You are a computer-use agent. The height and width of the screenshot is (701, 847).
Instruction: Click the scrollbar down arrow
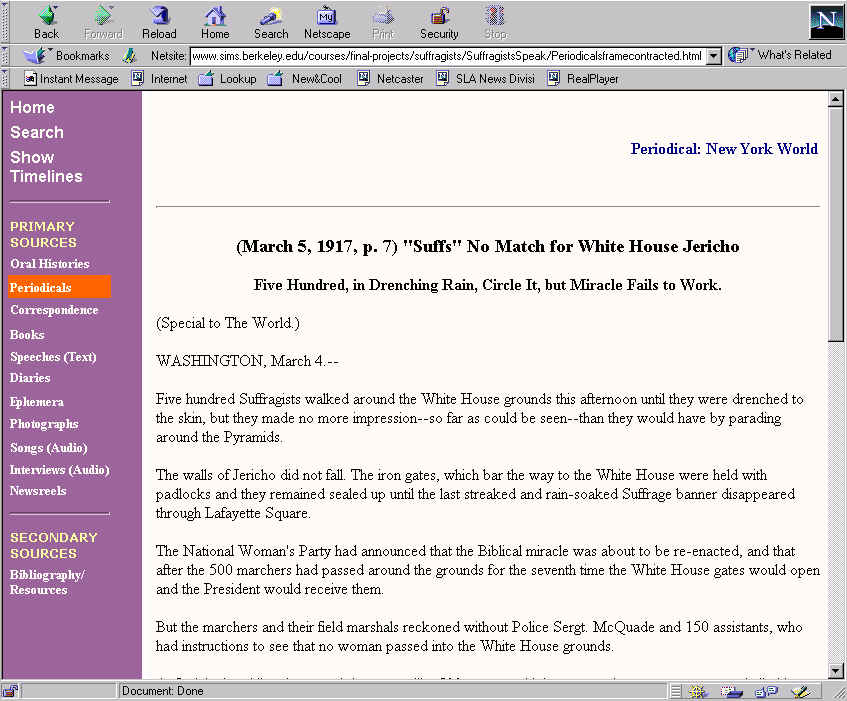(835, 671)
